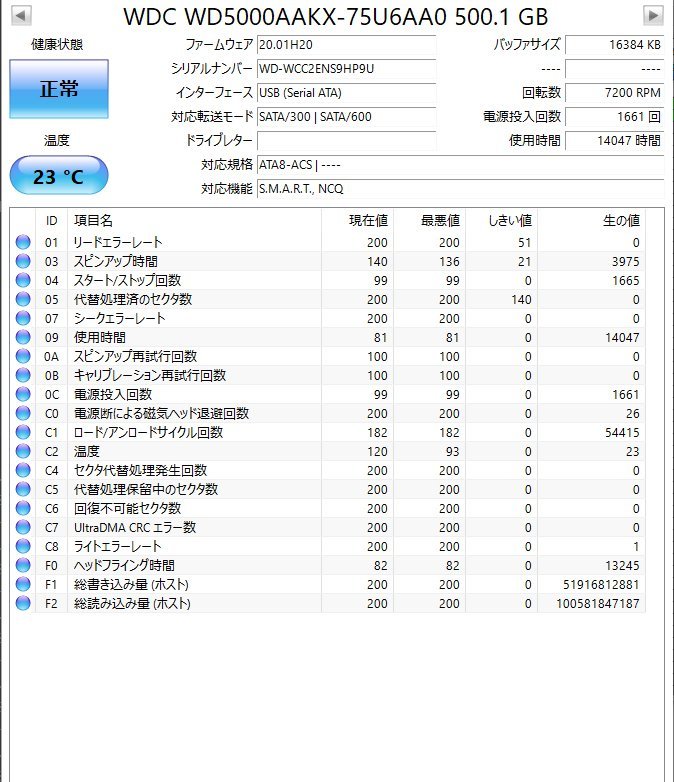Click the しきい値 column header
674x782 pixels.
501,220
